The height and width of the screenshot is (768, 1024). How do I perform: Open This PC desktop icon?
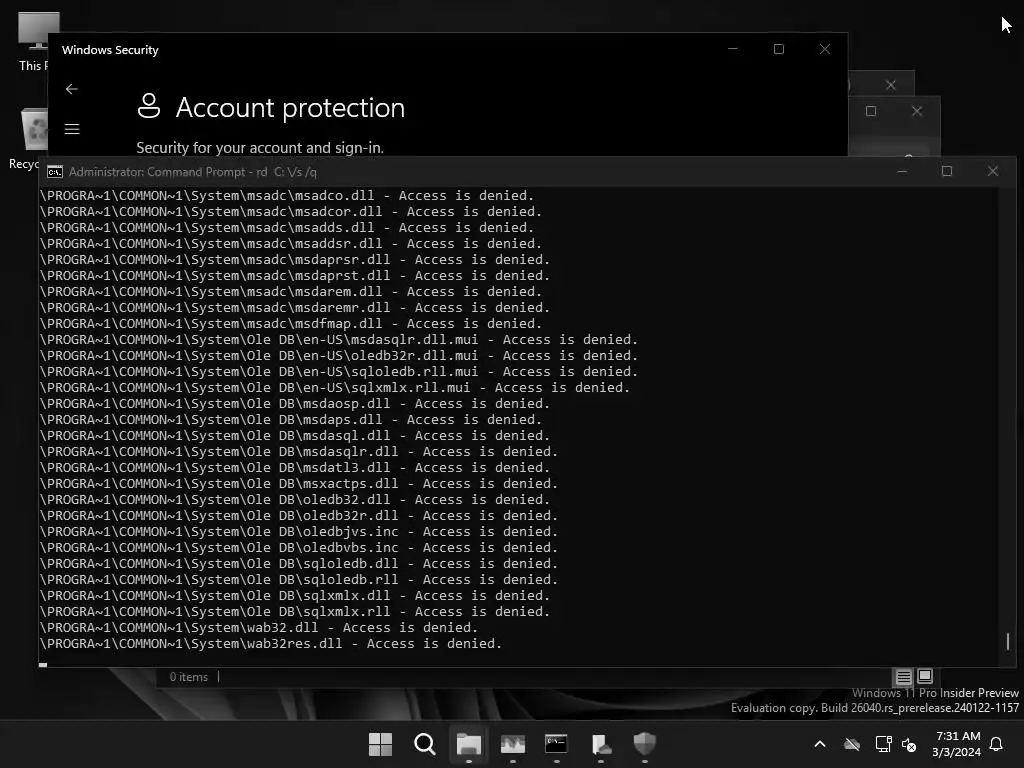[x=33, y=41]
